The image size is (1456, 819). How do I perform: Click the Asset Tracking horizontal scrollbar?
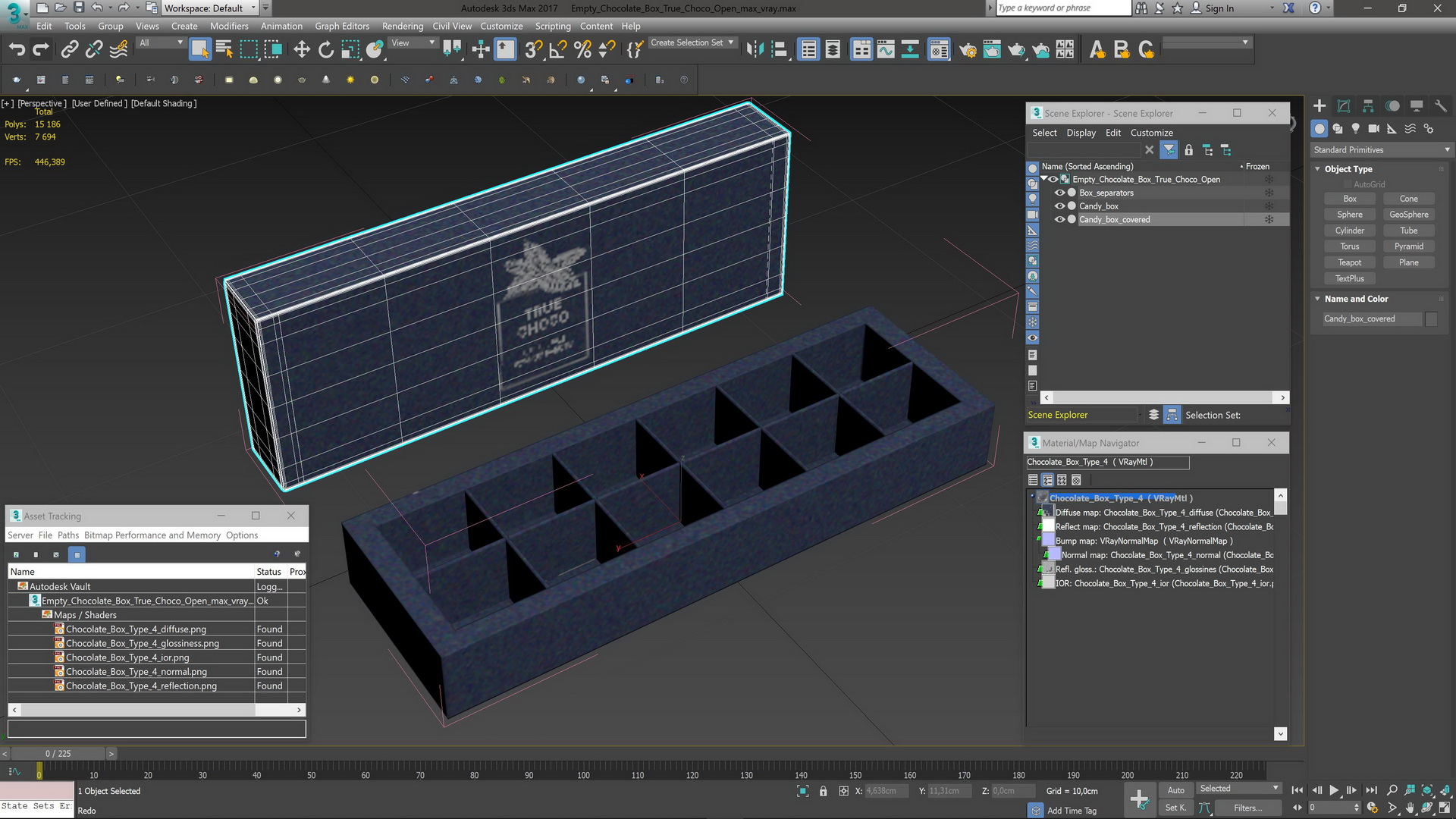tap(157, 710)
